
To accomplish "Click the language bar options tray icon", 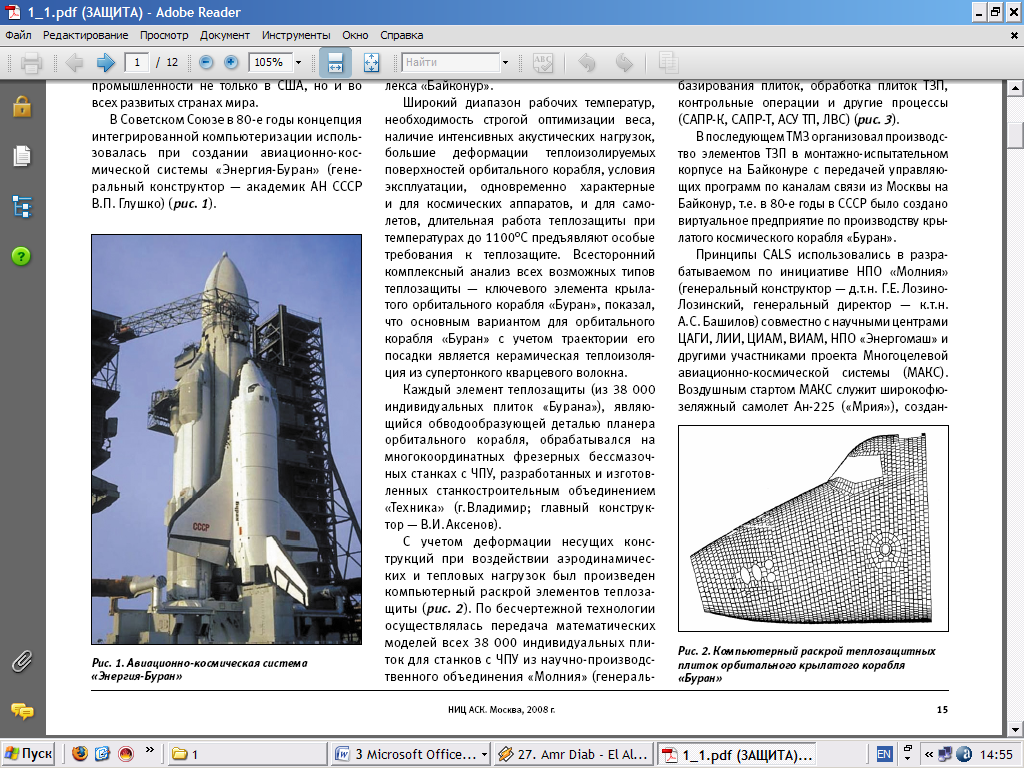I will (908, 754).
